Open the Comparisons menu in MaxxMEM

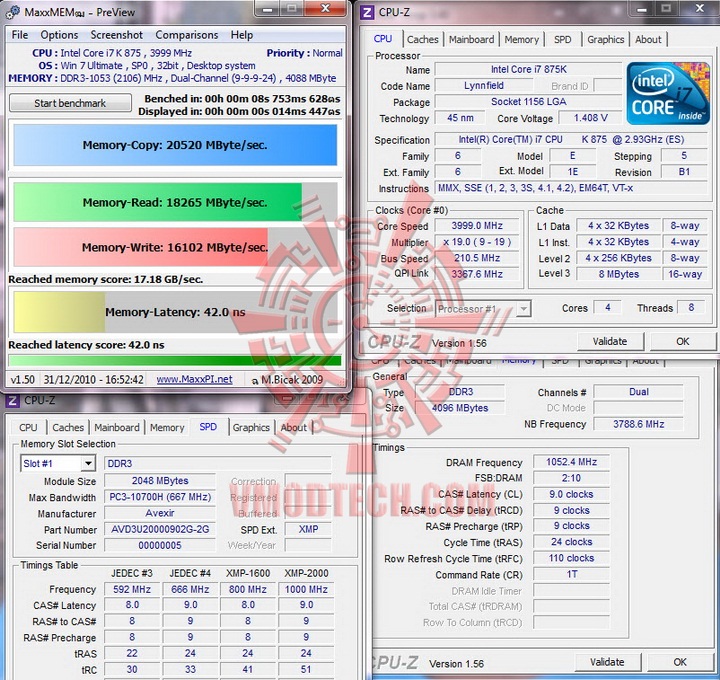[186, 35]
